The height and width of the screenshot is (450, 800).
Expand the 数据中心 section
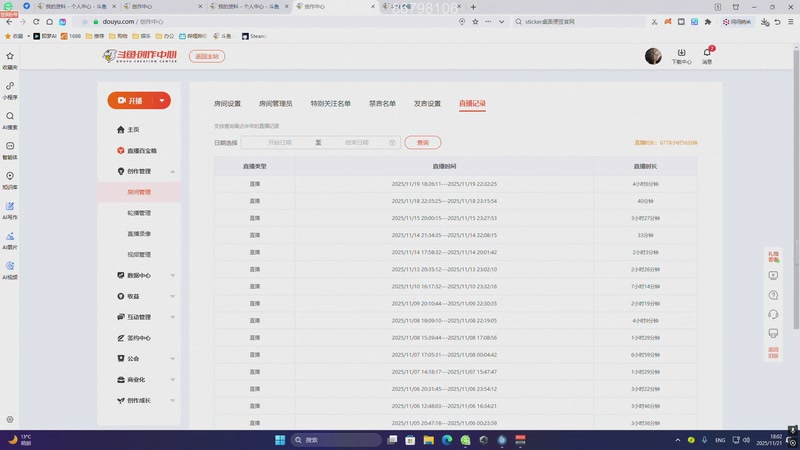(x=172, y=276)
